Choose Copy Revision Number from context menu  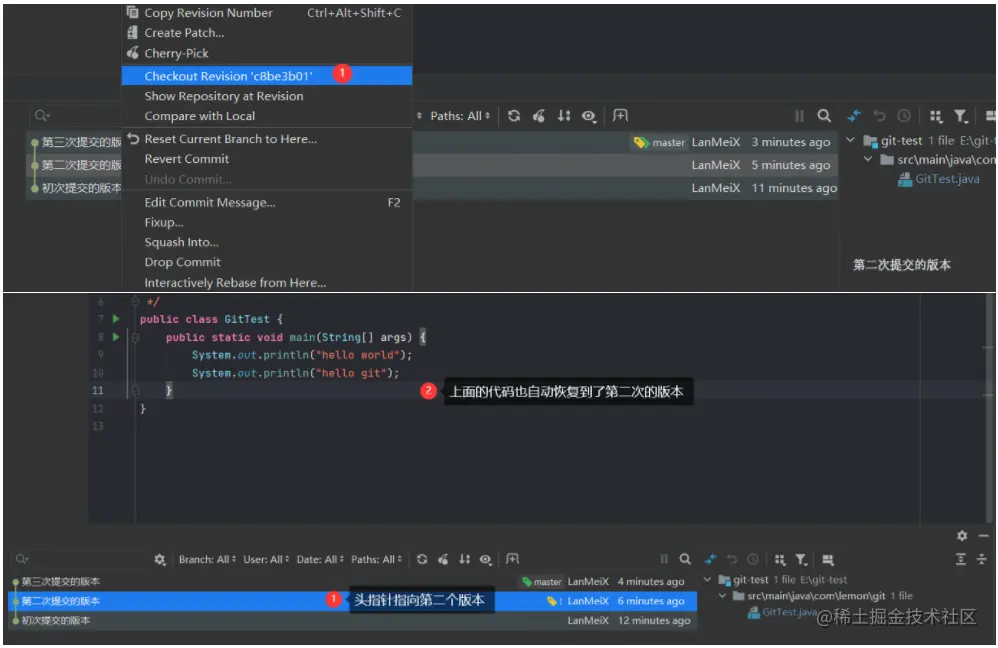[x=267, y=13]
